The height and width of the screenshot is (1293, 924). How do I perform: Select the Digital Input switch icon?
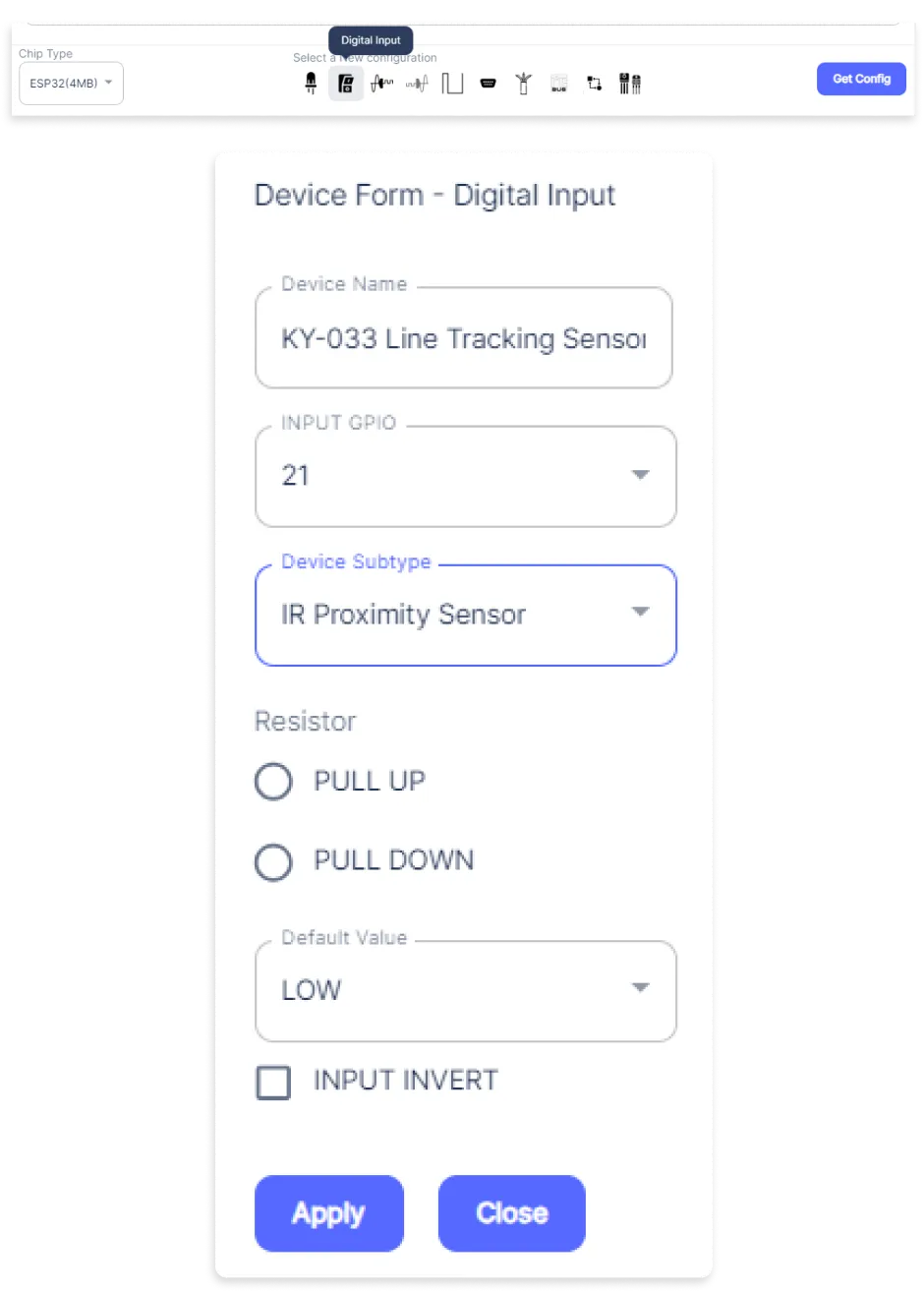coord(346,84)
